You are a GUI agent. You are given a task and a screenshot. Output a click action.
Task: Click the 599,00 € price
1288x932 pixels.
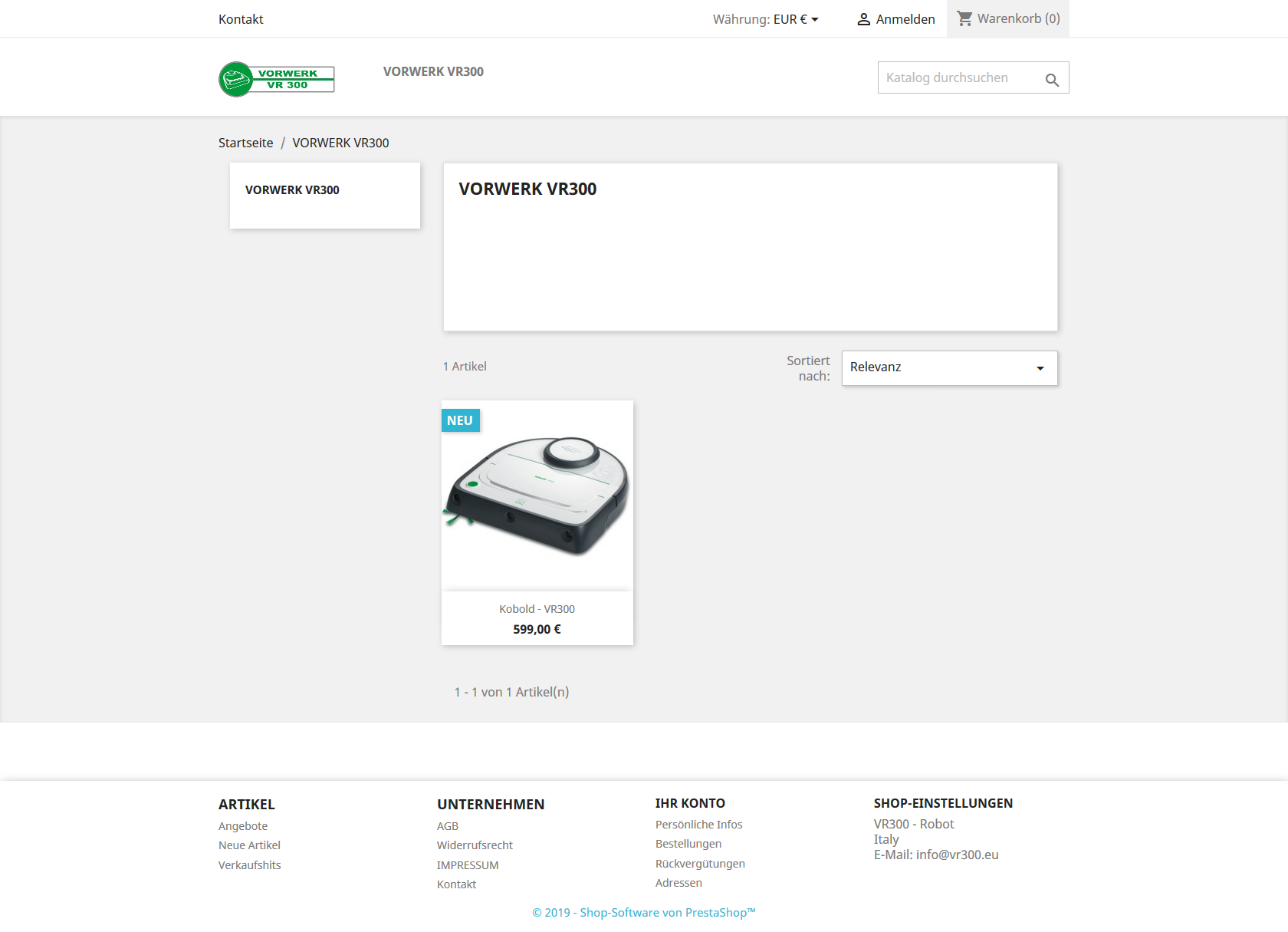537,629
